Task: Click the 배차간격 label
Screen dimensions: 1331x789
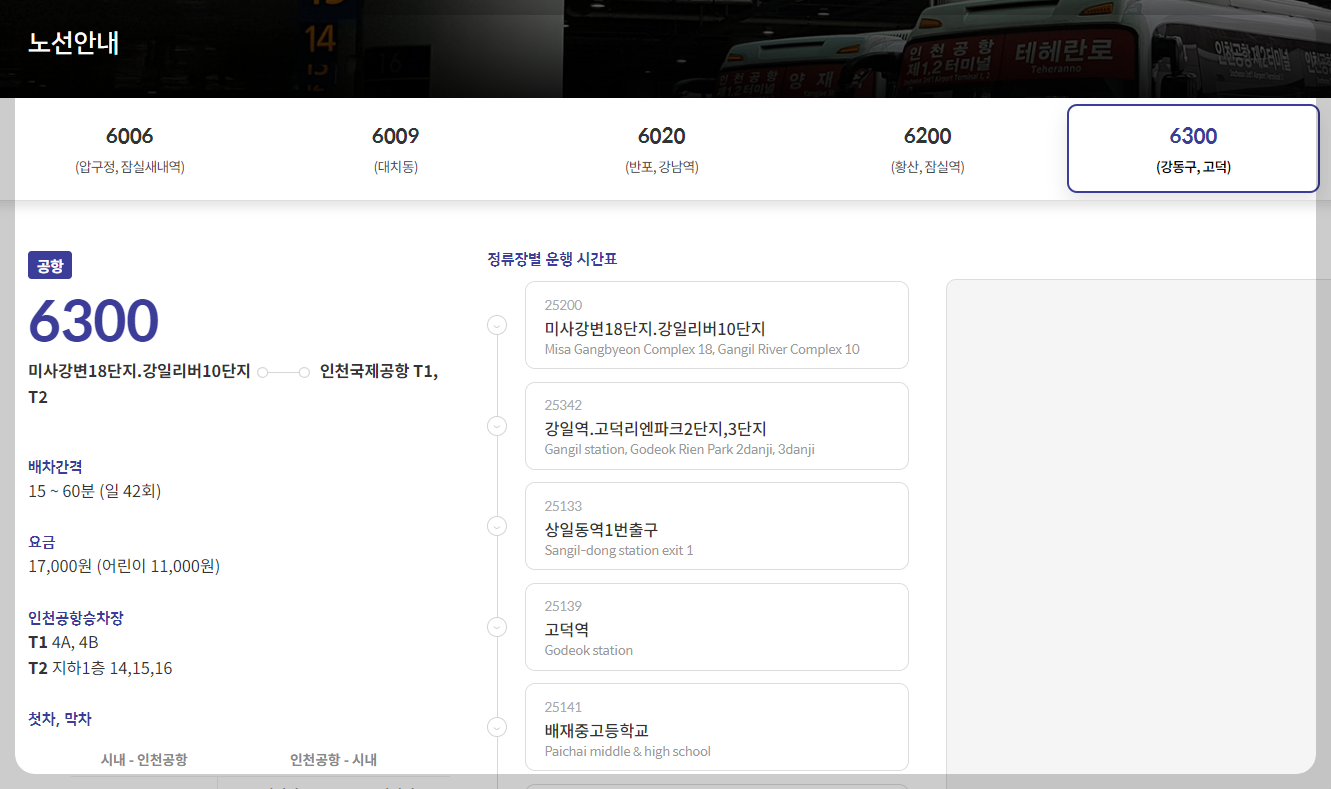Action: [55, 467]
